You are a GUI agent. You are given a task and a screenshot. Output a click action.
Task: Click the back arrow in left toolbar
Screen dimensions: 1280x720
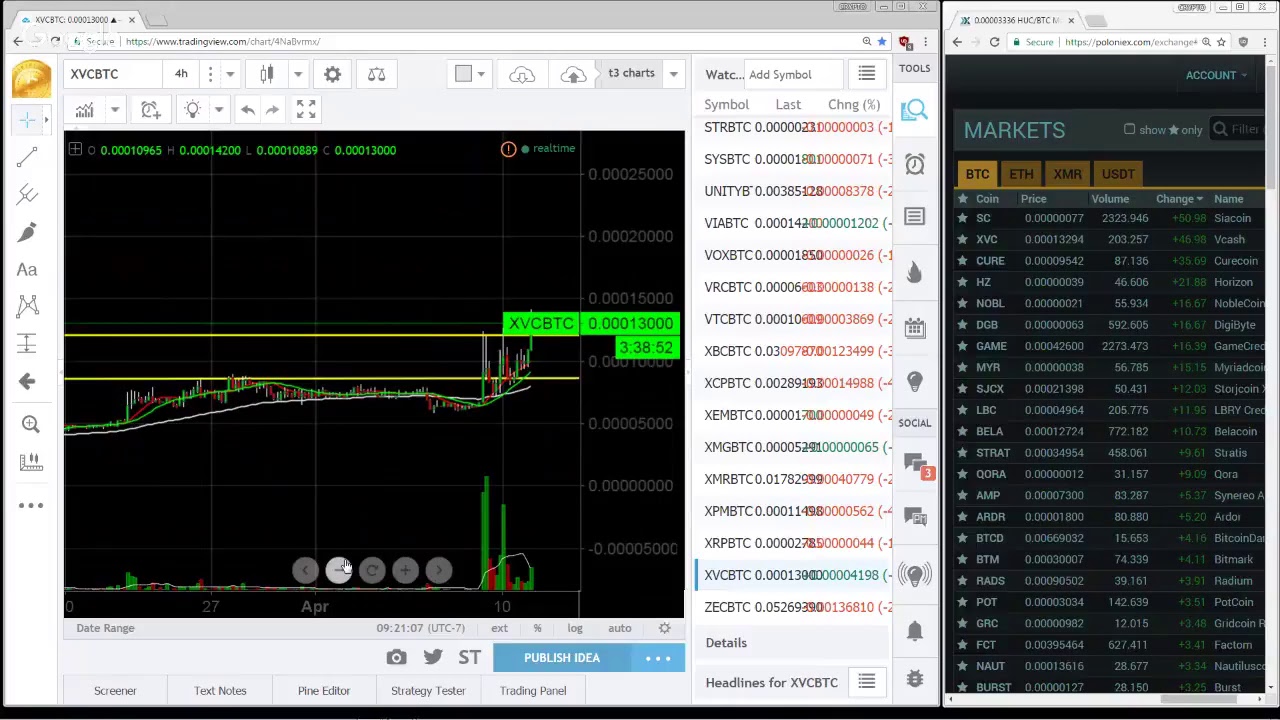[x=27, y=380]
